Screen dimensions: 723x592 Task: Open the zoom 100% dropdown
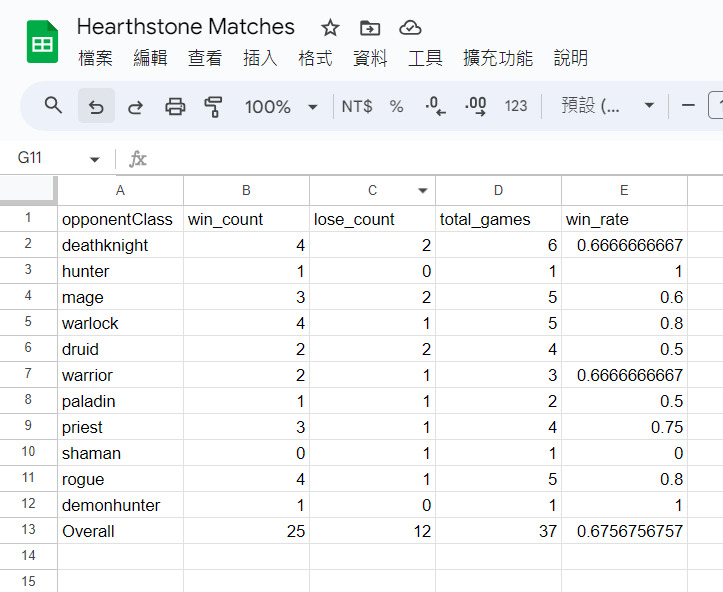pyautogui.click(x=281, y=107)
